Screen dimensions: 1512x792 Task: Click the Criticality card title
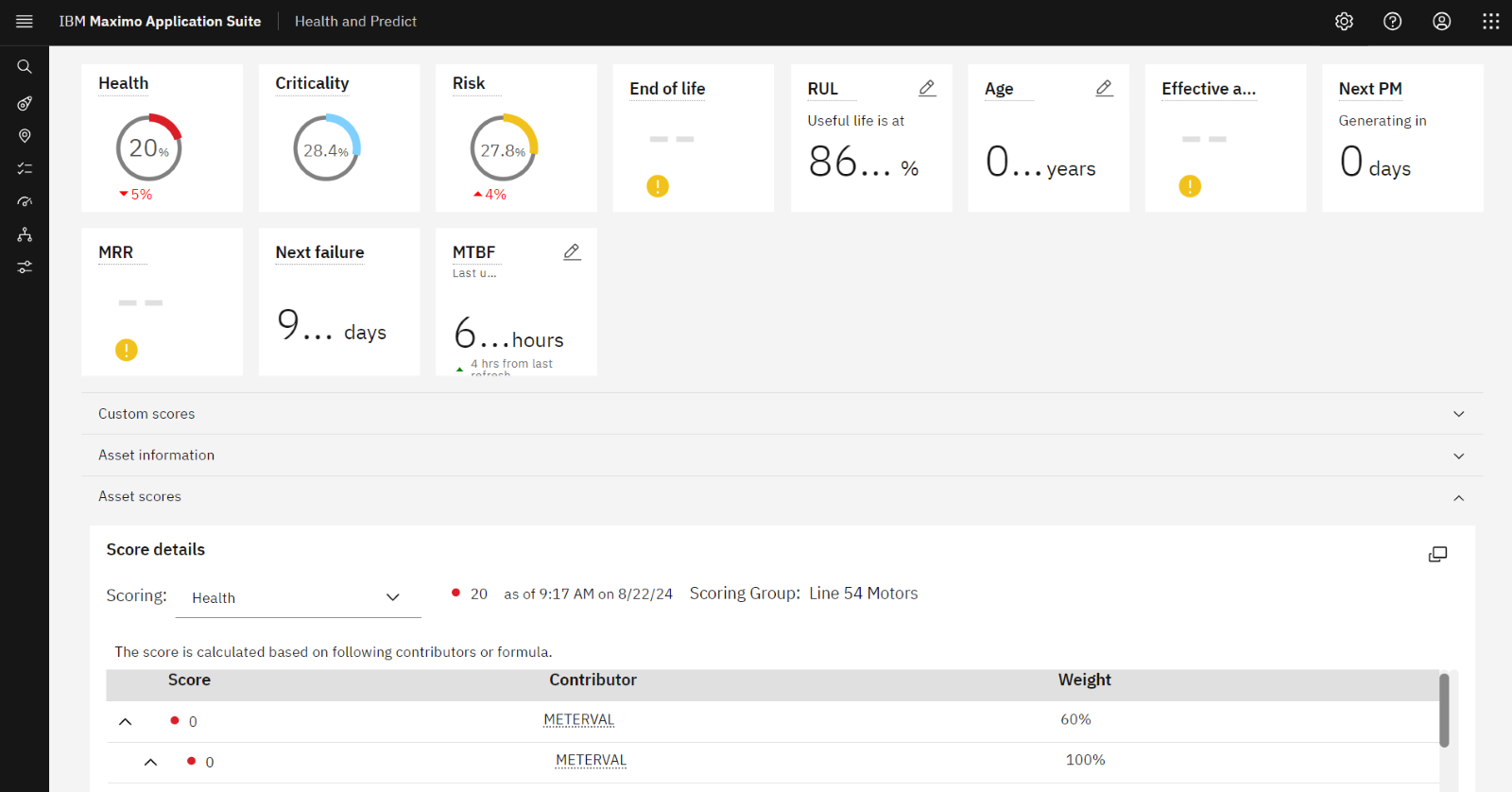click(x=312, y=83)
